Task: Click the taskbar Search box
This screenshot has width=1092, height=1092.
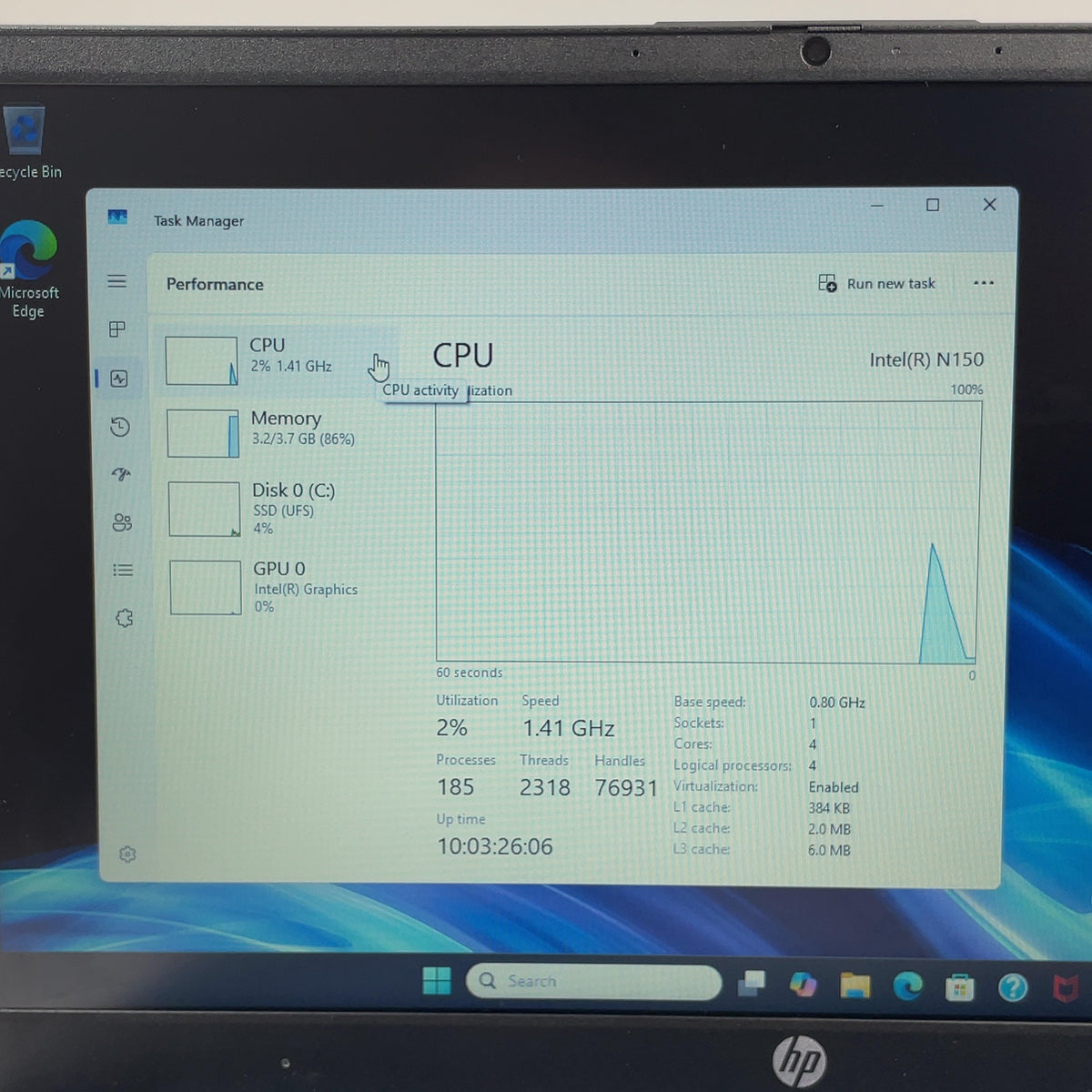Action: pyautogui.click(x=594, y=981)
